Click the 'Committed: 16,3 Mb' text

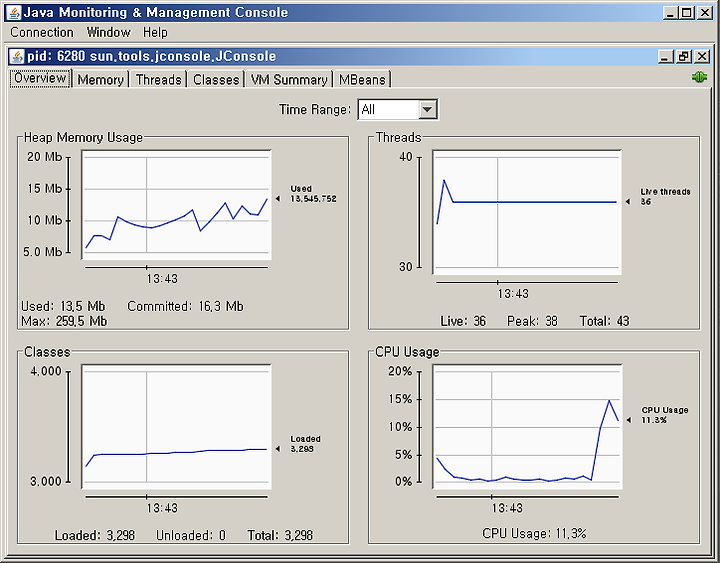pos(186,306)
